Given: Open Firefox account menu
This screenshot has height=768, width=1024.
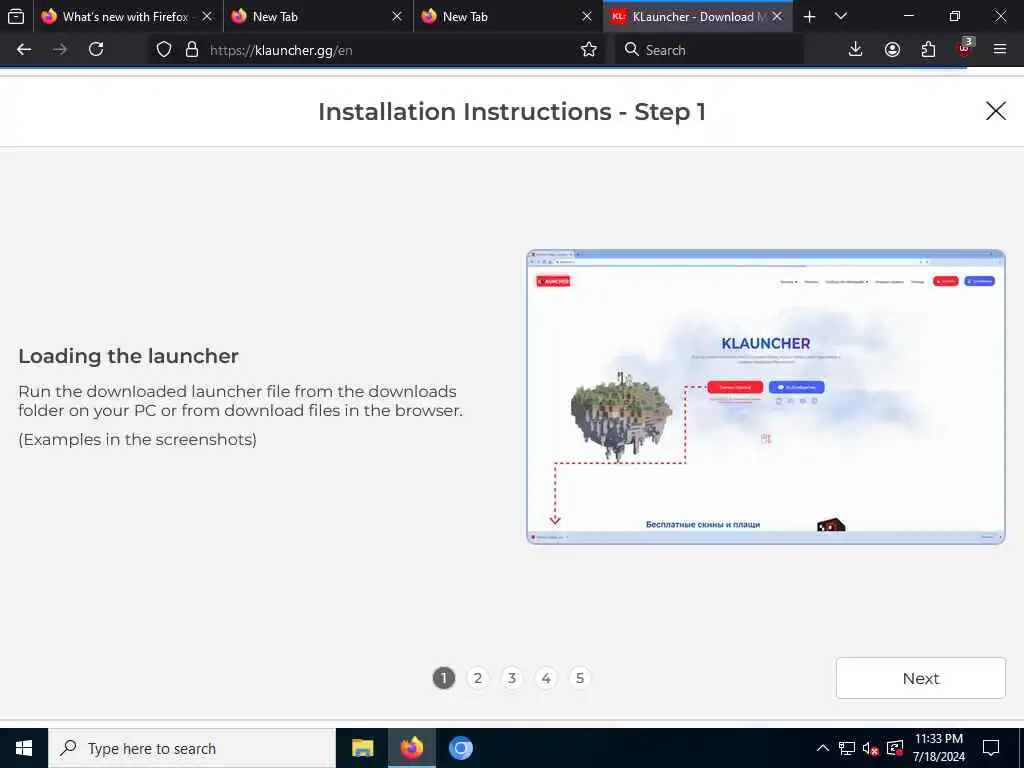Looking at the screenshot, I should click(x=892, y=50).
